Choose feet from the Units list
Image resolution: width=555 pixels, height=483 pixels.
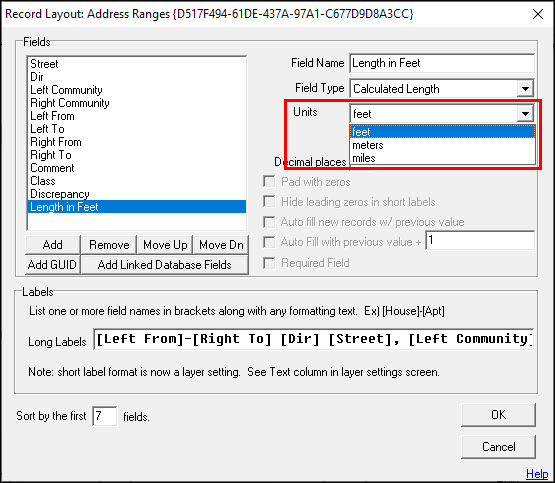(442, 132)
